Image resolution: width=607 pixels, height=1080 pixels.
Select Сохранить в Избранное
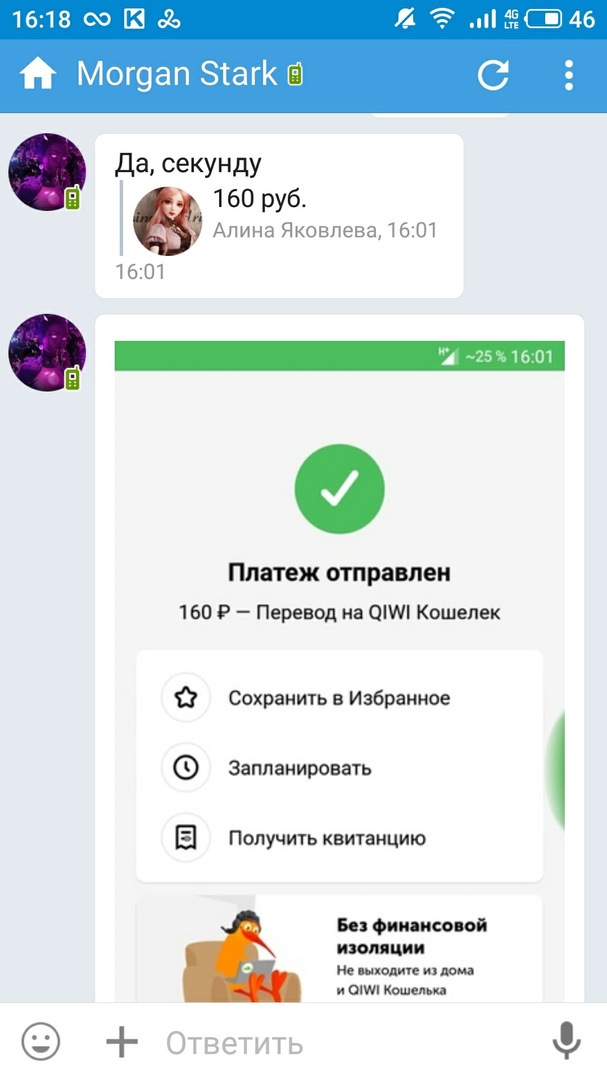click(x=339, y=698)
